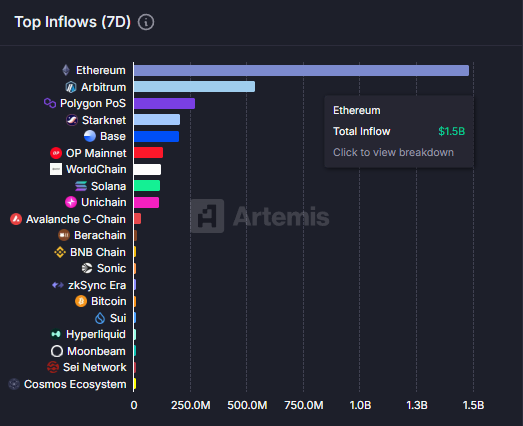Image resolution: width=523 pixels, height=426 pixels.
Task: Click the Sei Network logo icon
Action: (x=53, y=367)
